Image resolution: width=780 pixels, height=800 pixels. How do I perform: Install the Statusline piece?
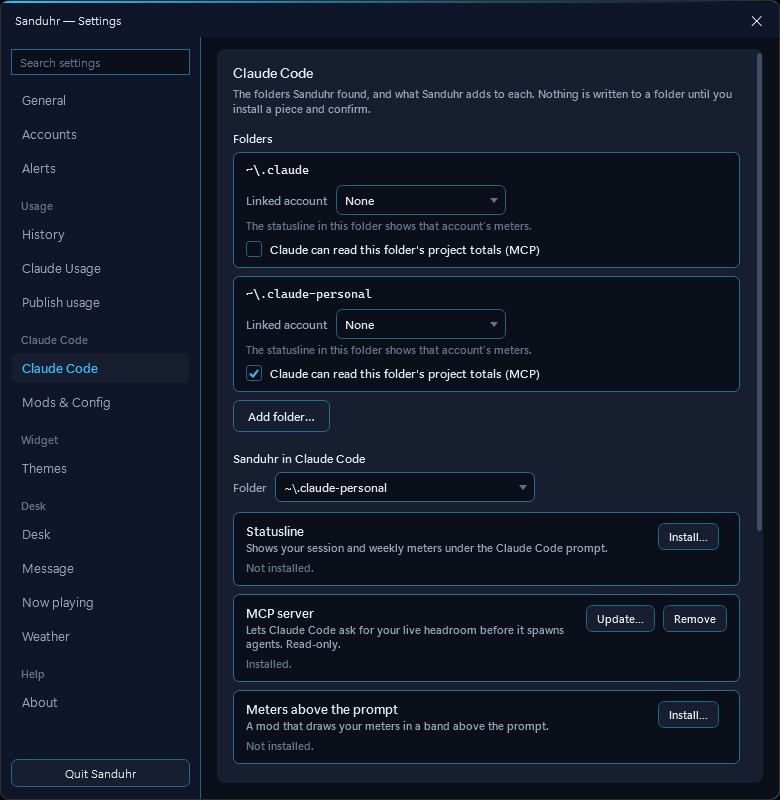pos(688,537)
